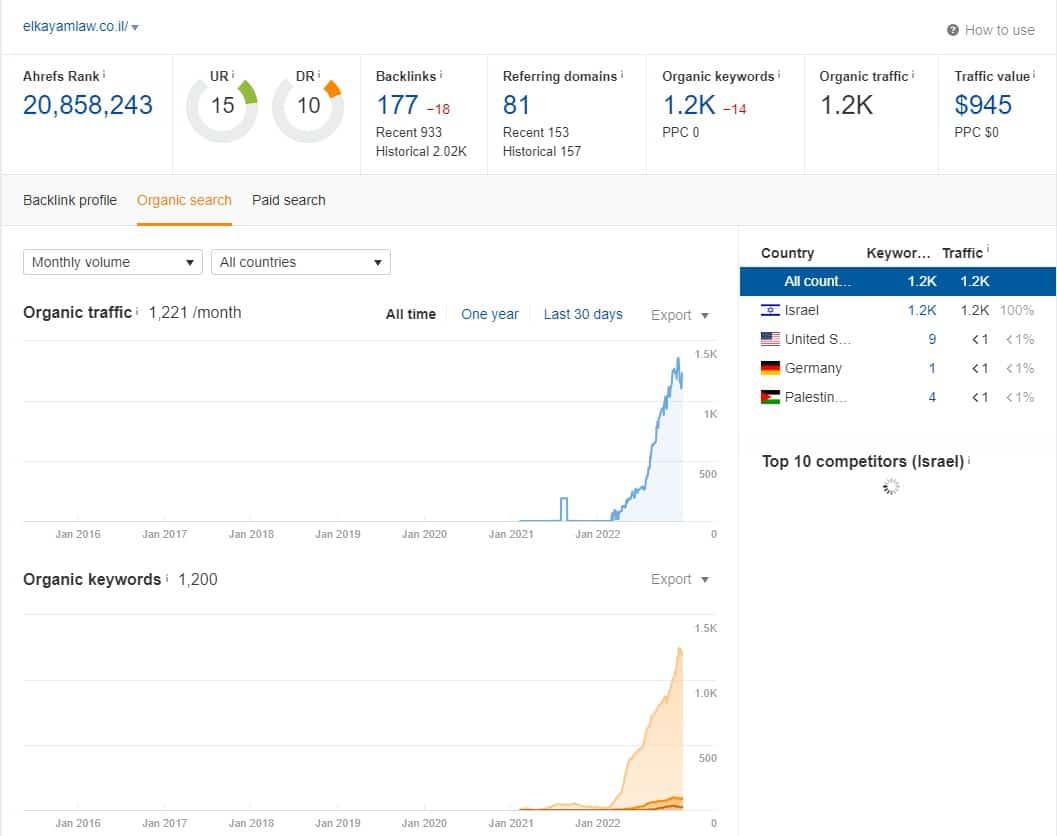The height and width of the screenshot is (836, 1057).
Task: Click the Historical 157 referring domains text
Action: pyautogui.click(x=542, y=151)
